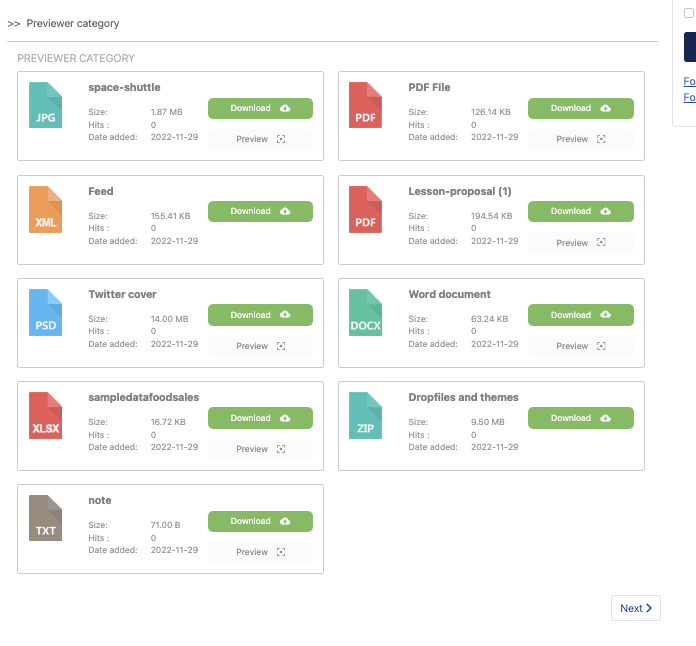
Task: Download the space-shuttle file
Action: [260, 108]
